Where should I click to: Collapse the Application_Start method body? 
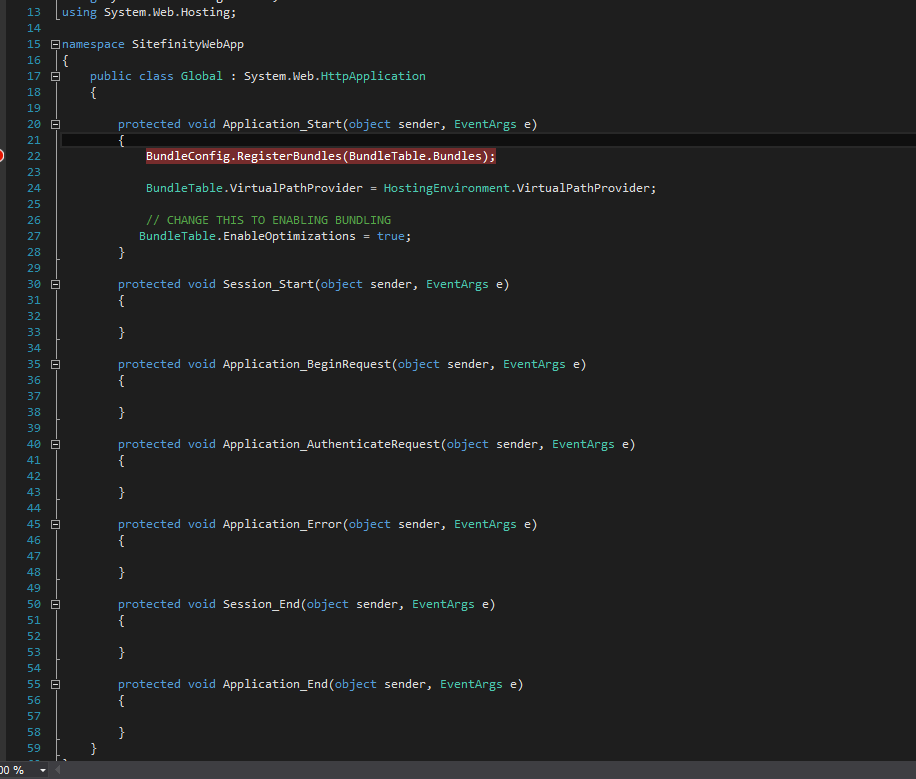(x=55, y=123)
